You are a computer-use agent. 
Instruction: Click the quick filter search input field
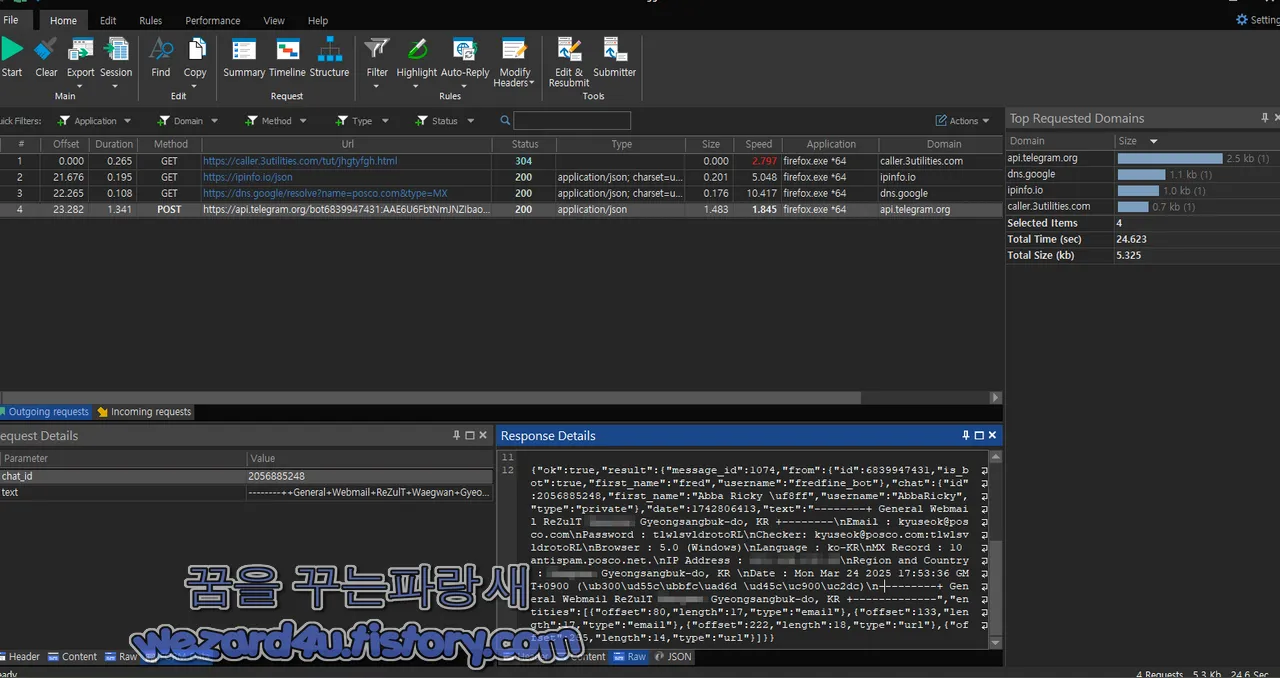point(572,121)
